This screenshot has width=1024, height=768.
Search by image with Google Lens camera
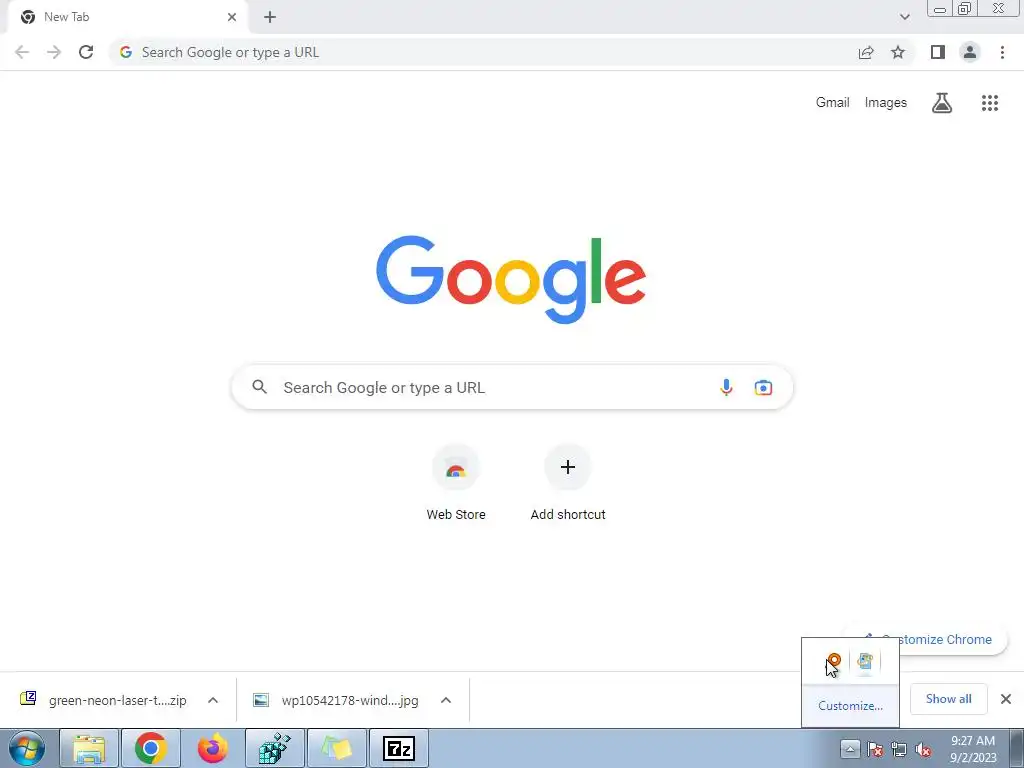tap(763, 387)
